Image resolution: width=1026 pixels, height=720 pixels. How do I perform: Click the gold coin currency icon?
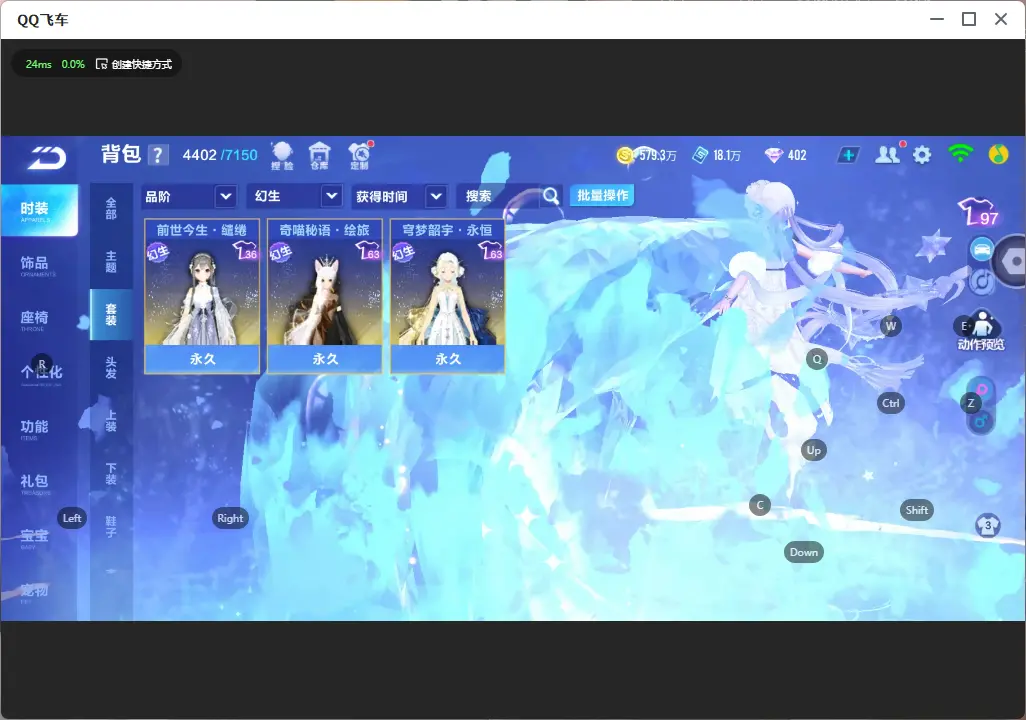click(625, 155)
